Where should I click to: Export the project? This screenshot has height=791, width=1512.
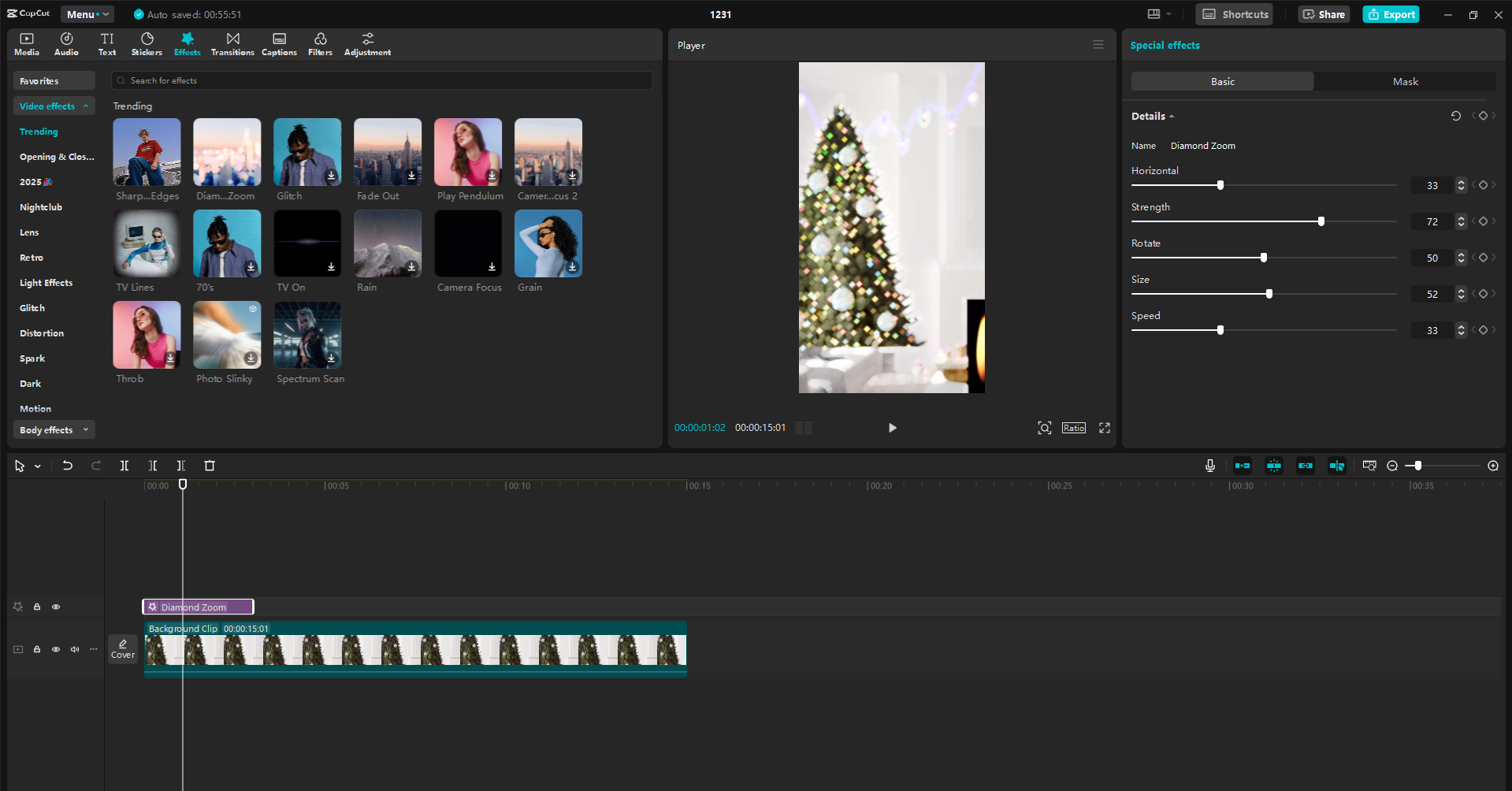1391,14
